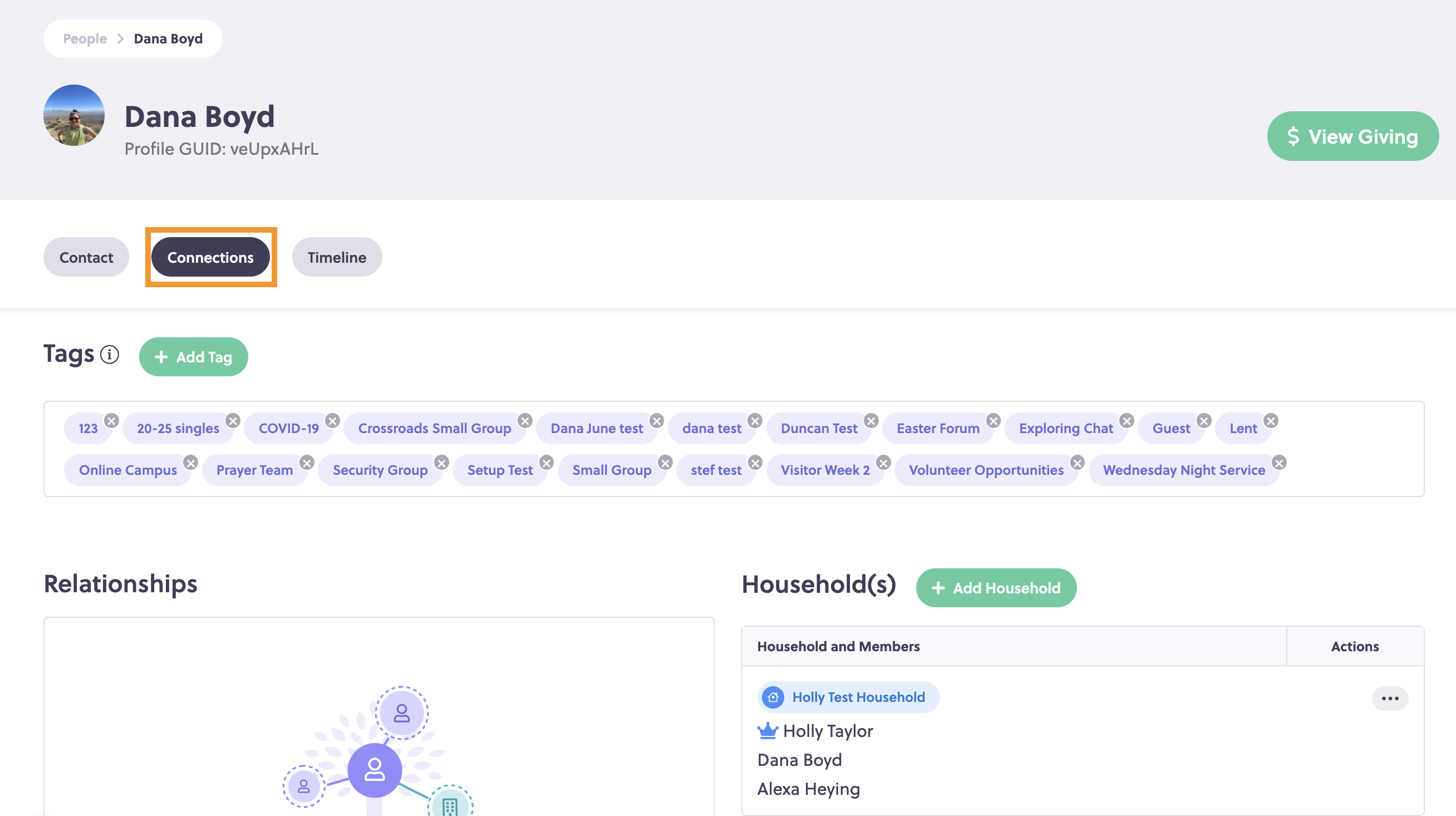Remove the dana test tag

755,421
